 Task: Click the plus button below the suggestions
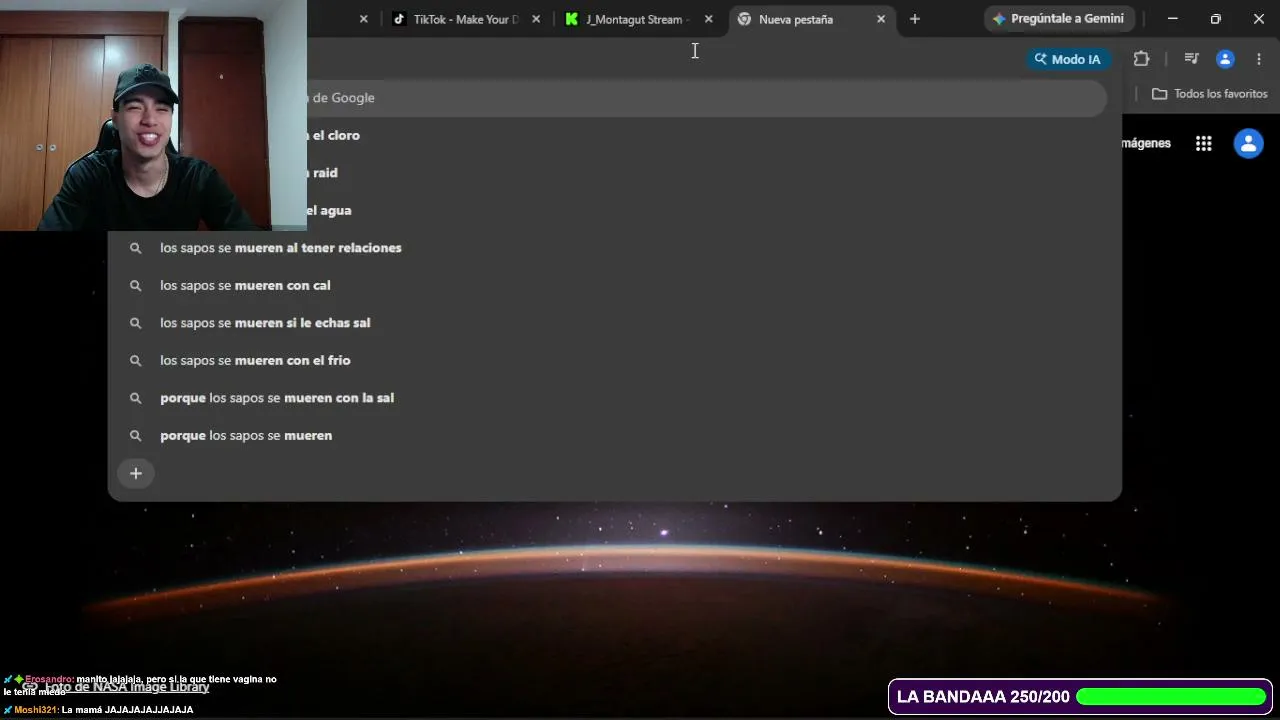pyautogui.click(x=136, y=474)
